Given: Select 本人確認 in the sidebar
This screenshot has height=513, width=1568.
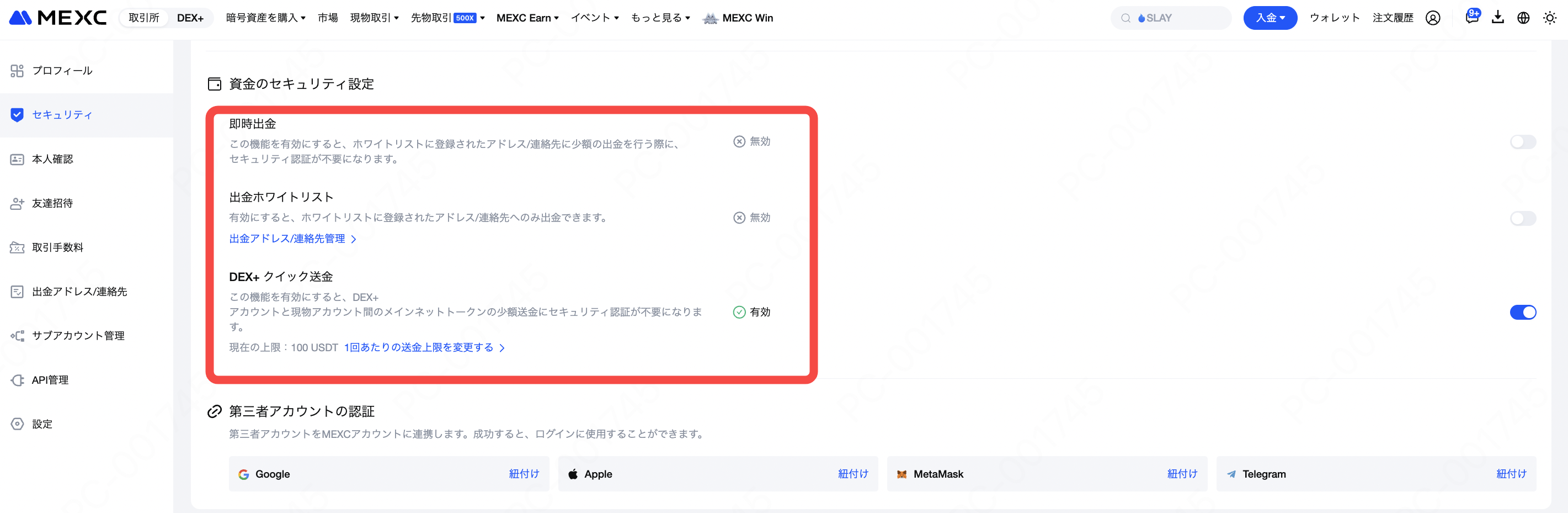Looking at the screenshot, I should 52,159.
